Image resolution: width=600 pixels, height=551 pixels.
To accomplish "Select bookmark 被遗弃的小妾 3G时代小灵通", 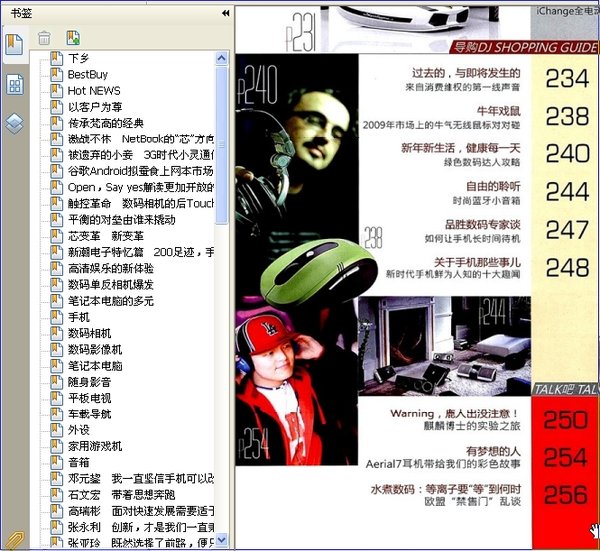I will [x=141, y=155].
